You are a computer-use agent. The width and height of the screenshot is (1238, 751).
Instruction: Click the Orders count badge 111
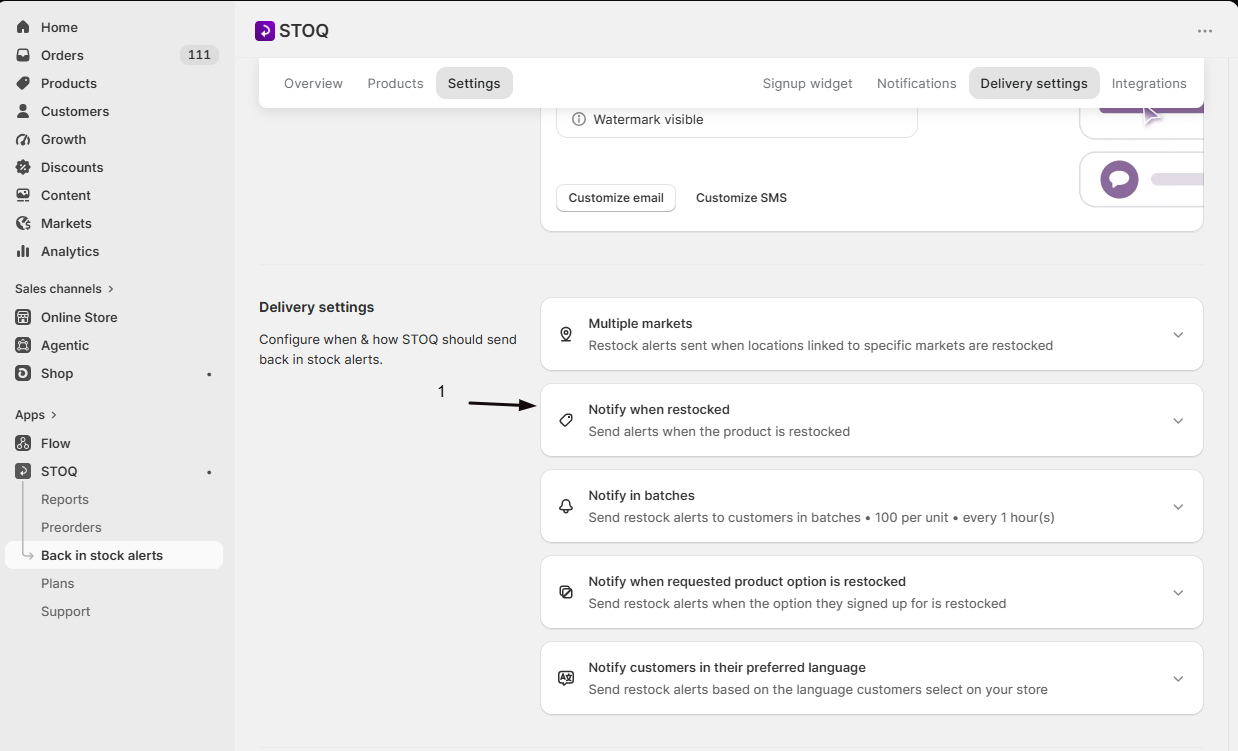pyautogui.click(x=199, y=55)
